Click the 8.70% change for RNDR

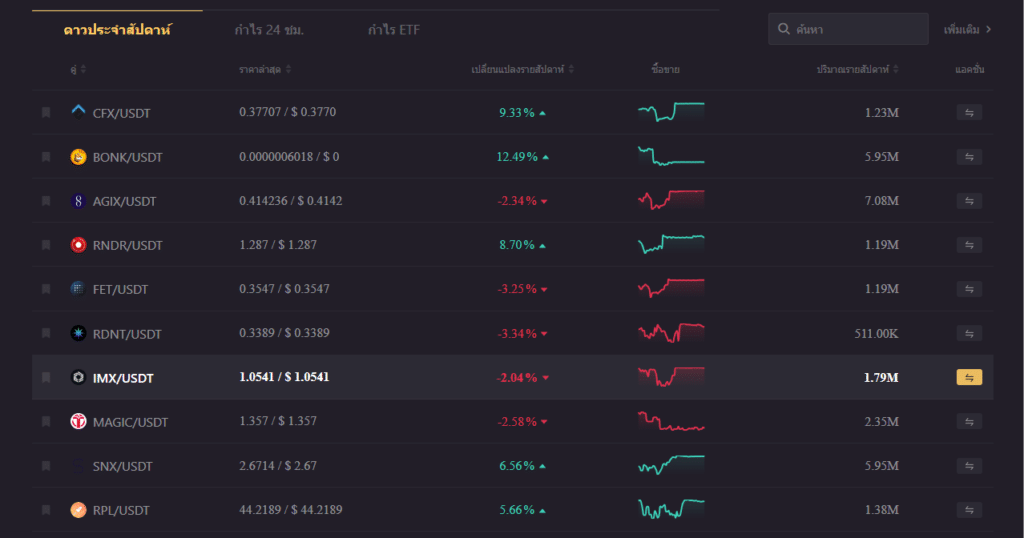coord(517,245)
